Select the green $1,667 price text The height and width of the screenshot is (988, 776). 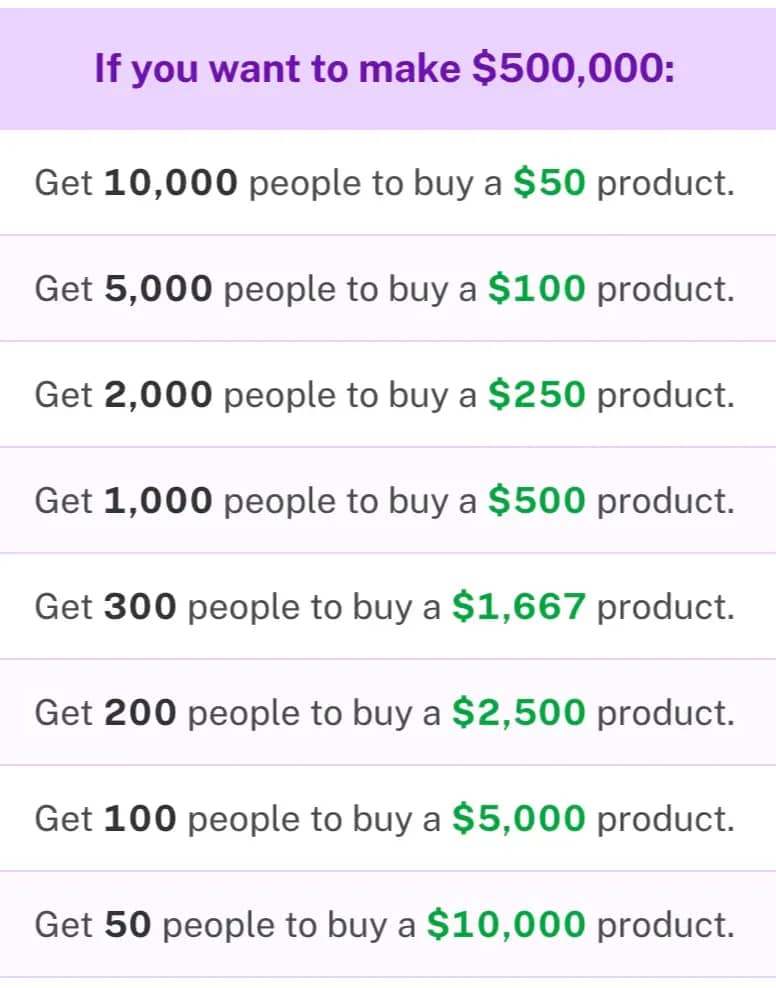pos(518,607)
